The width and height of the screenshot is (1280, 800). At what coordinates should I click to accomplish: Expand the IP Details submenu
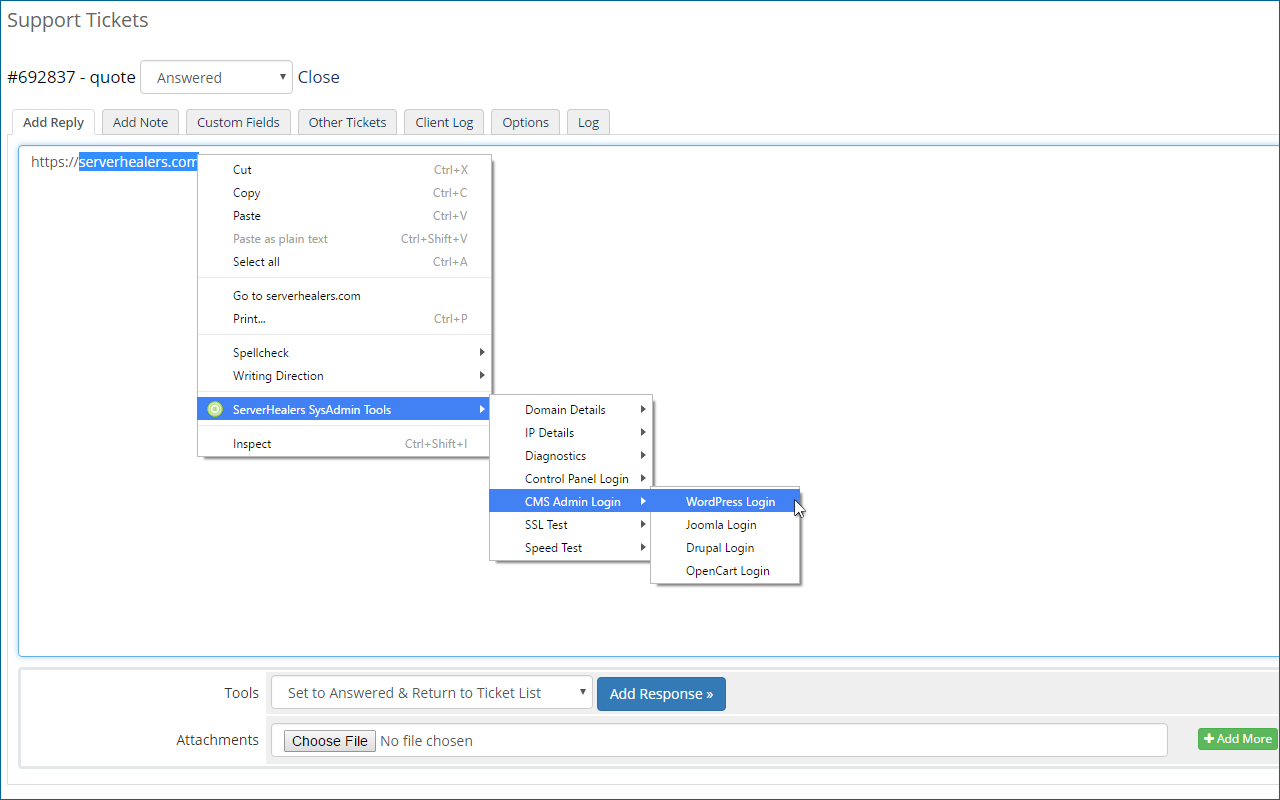570,433
